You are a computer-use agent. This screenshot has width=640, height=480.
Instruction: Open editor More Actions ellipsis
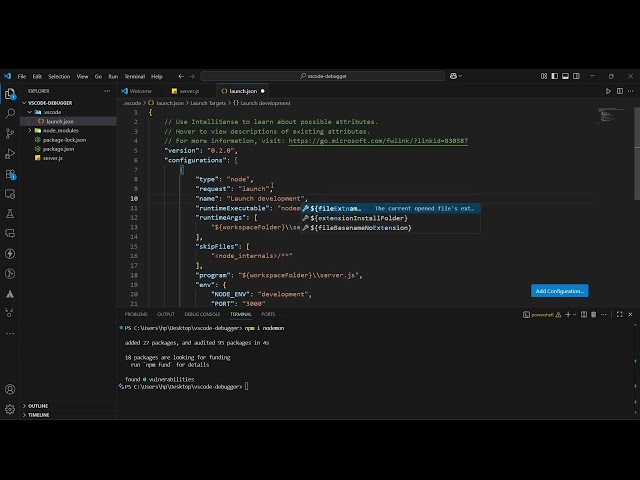tap(631, 91)
